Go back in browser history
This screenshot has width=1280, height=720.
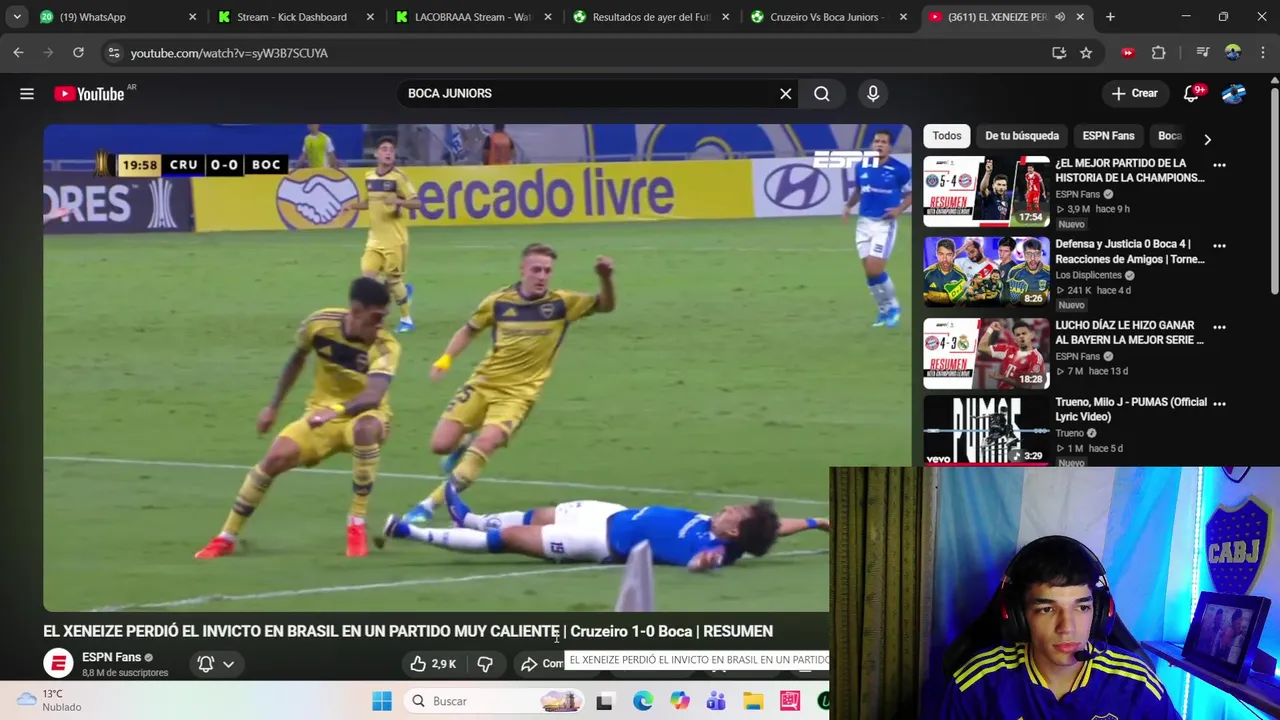click(18, 53)
